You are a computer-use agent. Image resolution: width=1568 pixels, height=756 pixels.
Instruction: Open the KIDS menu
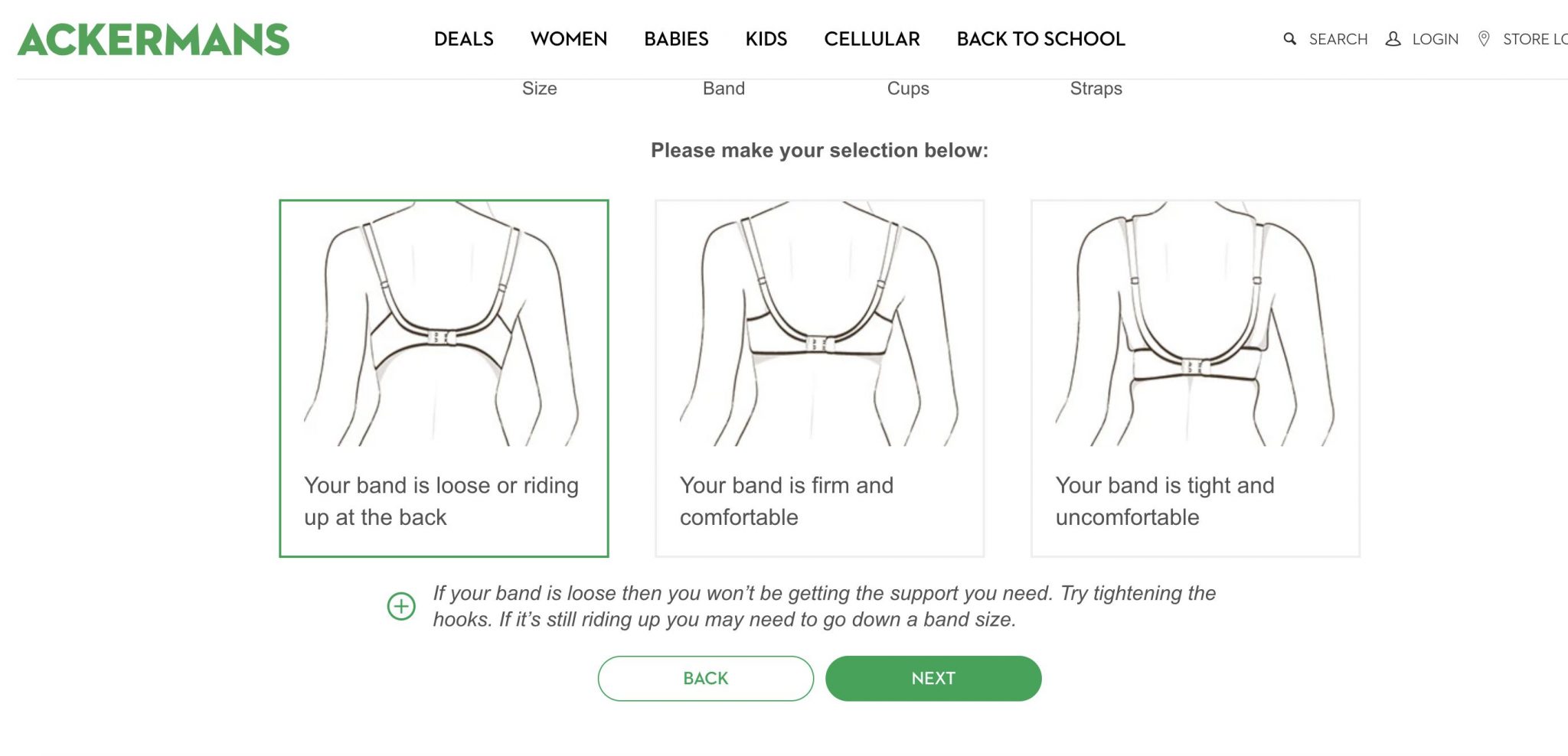(x=766, y=38)
